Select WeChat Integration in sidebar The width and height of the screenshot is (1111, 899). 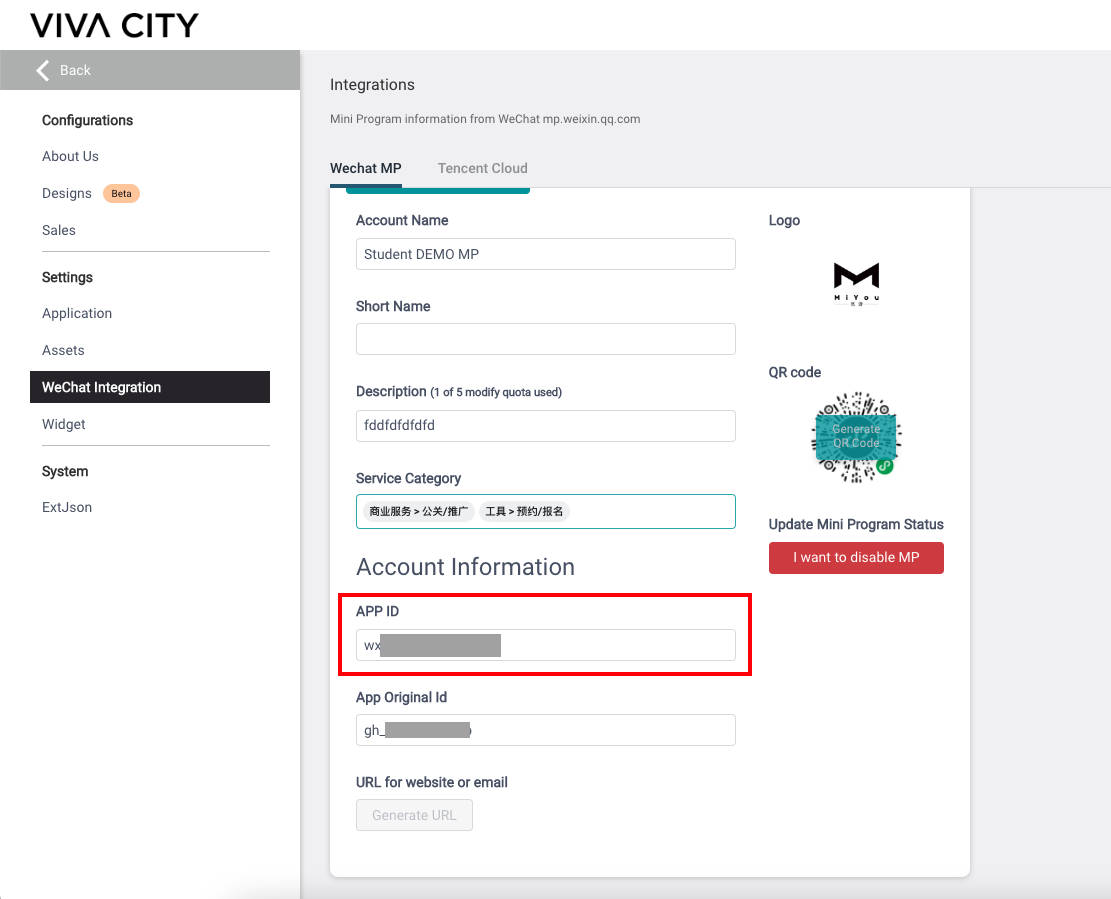[150, 387]
